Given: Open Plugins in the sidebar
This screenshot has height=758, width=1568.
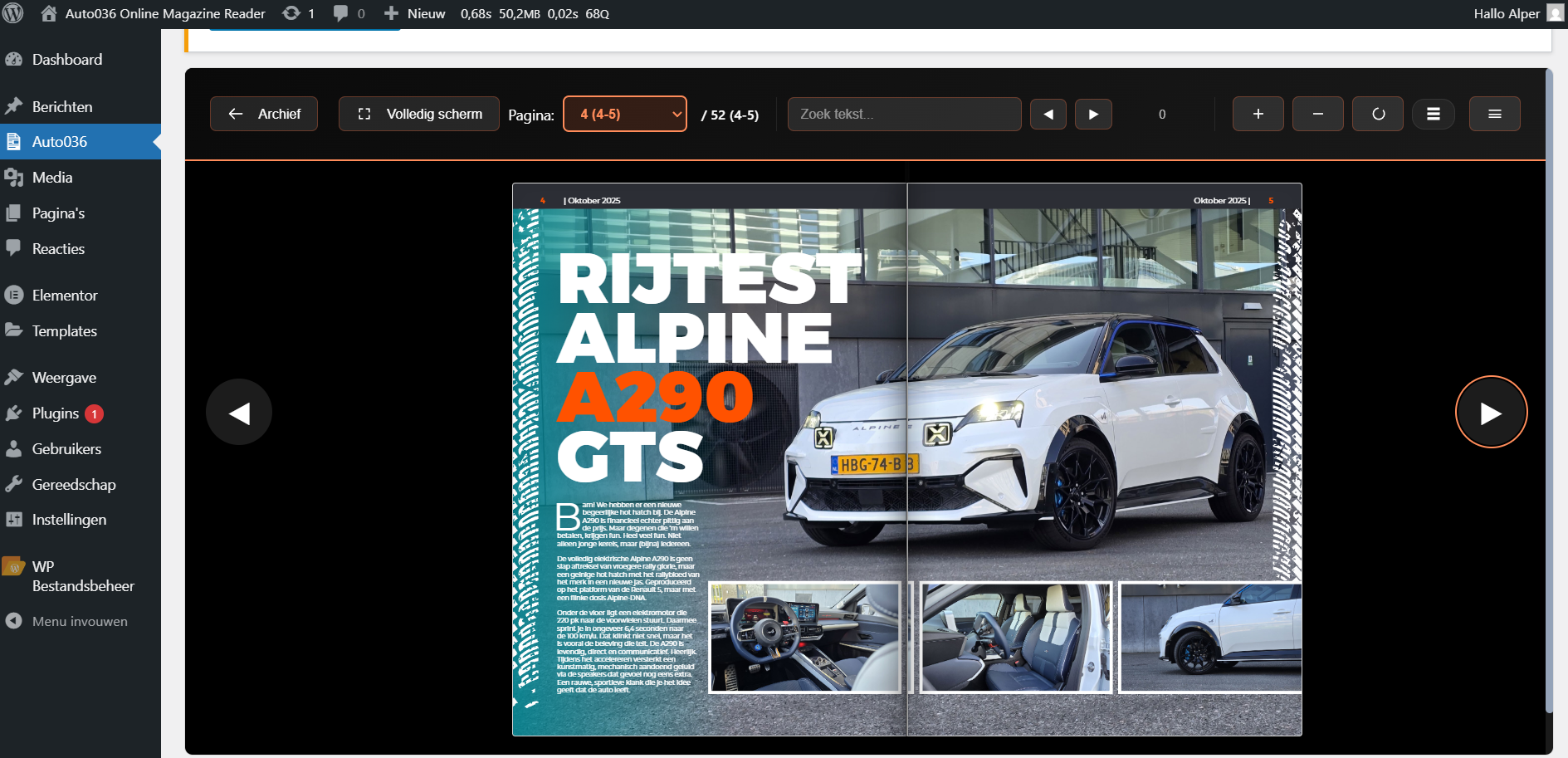Looking at the screenshot, I should pyautogui.click(x=56, y=413).
